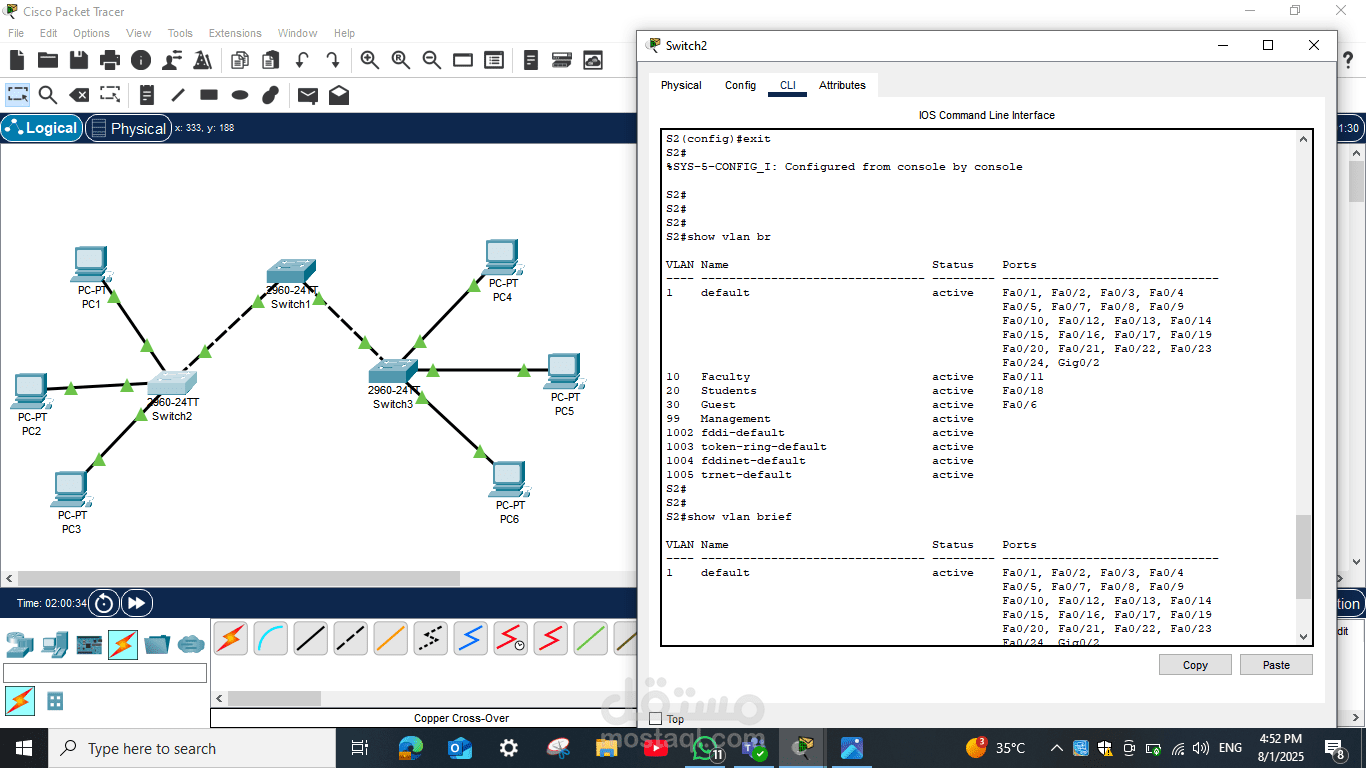
Task: Click the CLI vertical scrollbar thumb
Action: click(1304, 557)
